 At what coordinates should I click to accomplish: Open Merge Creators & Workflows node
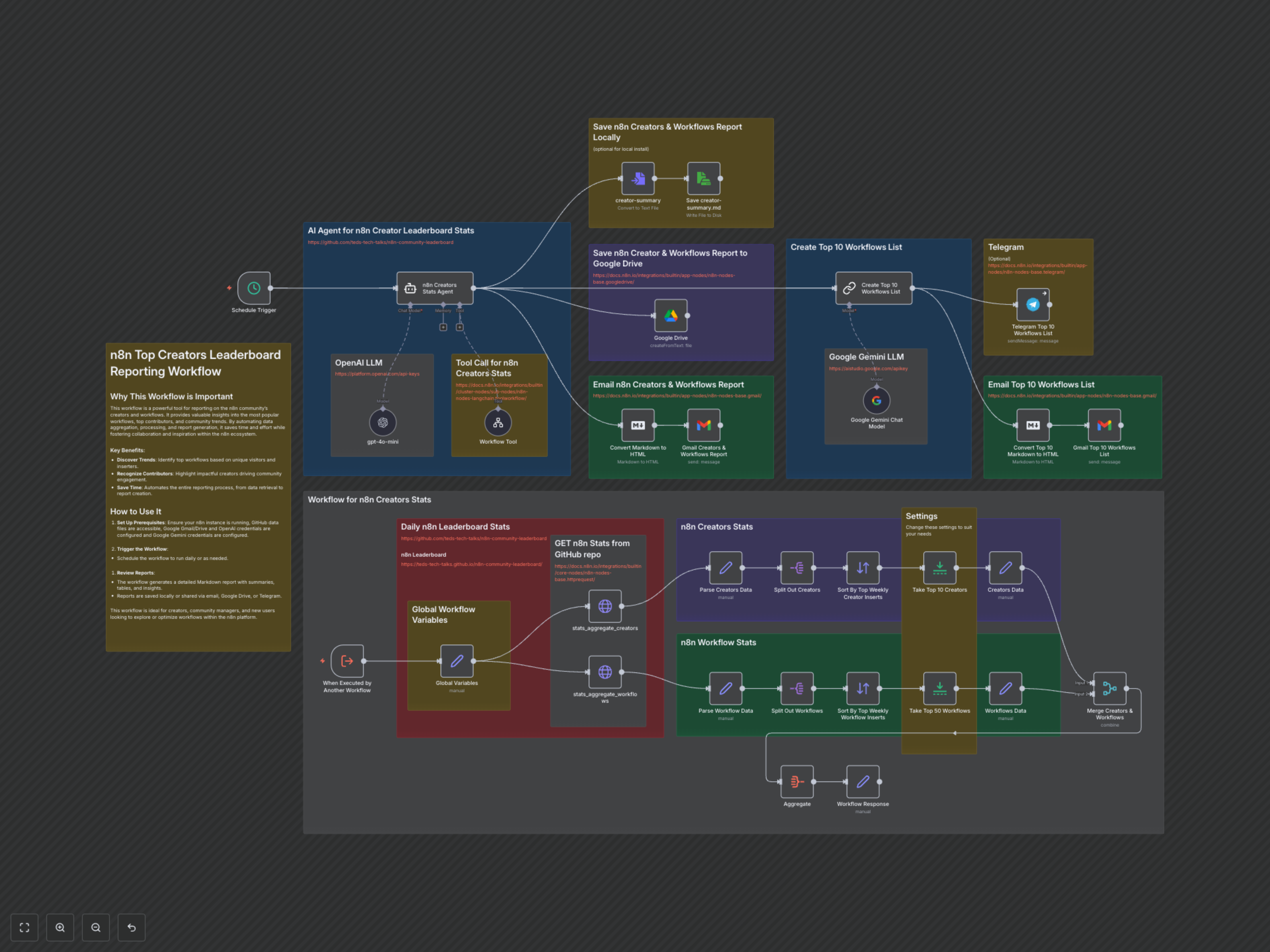1109,689
